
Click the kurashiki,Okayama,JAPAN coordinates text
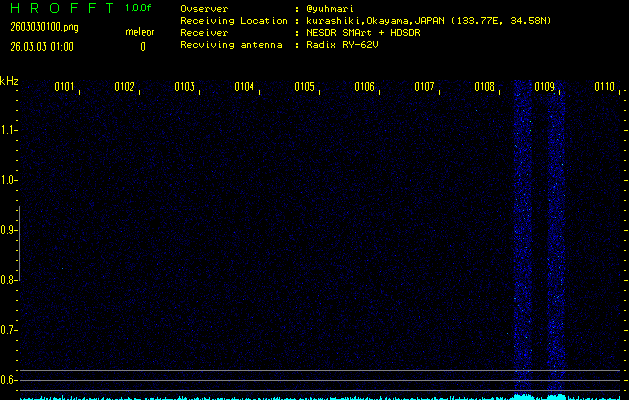pos(428,21)
